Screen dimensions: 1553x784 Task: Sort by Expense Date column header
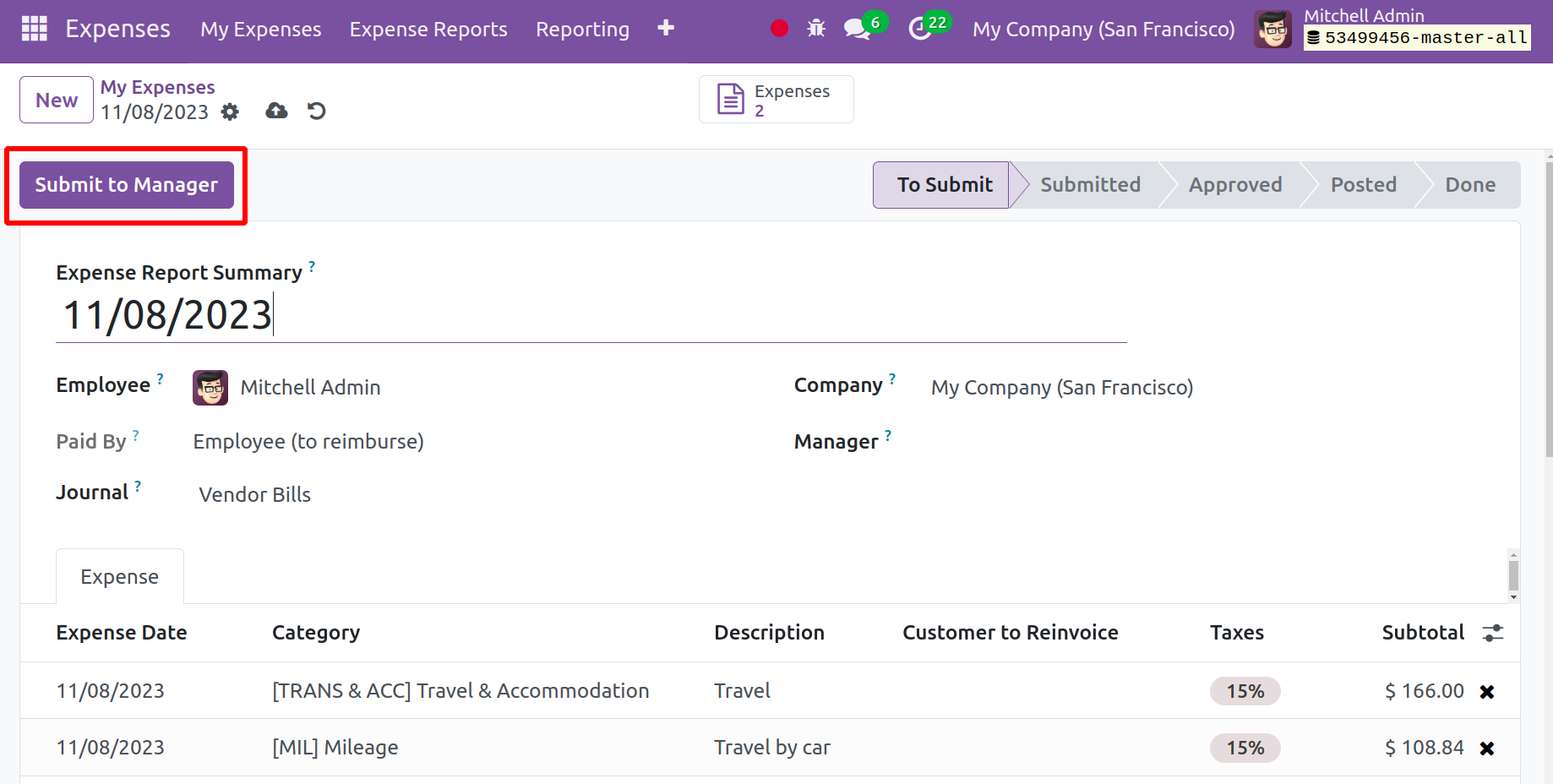tap(122, 633)
